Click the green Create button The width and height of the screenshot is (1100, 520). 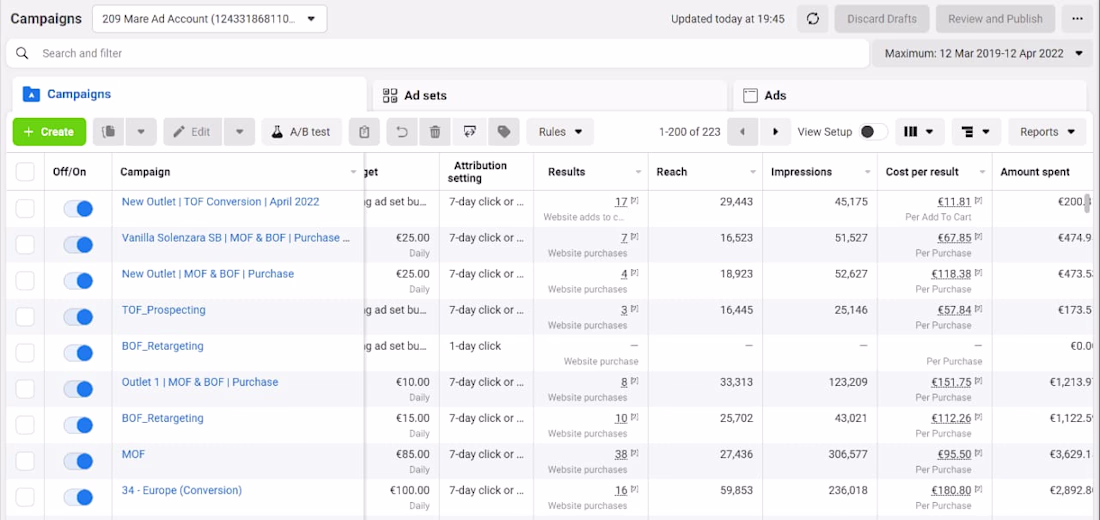[x=49, y=132]
